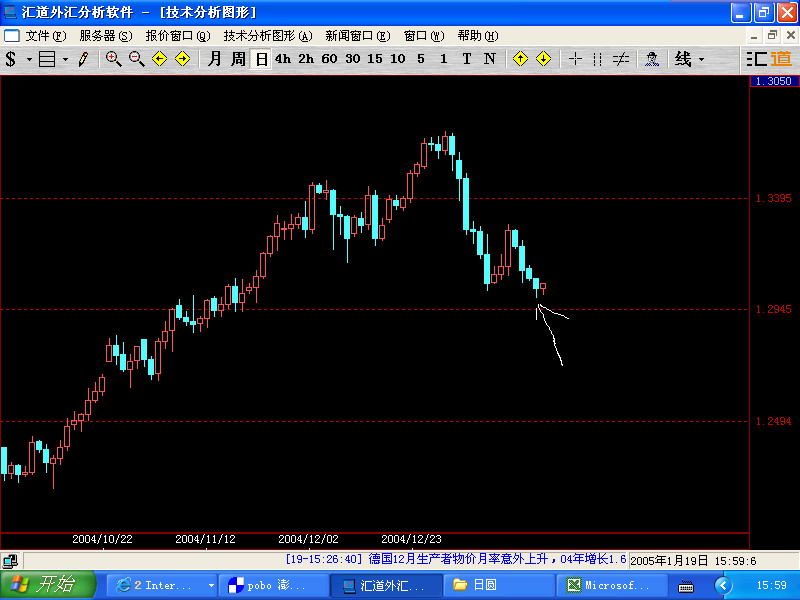800x600 pixels.
Task: Select the pencil drawing tool
Action: click(84, 59)
